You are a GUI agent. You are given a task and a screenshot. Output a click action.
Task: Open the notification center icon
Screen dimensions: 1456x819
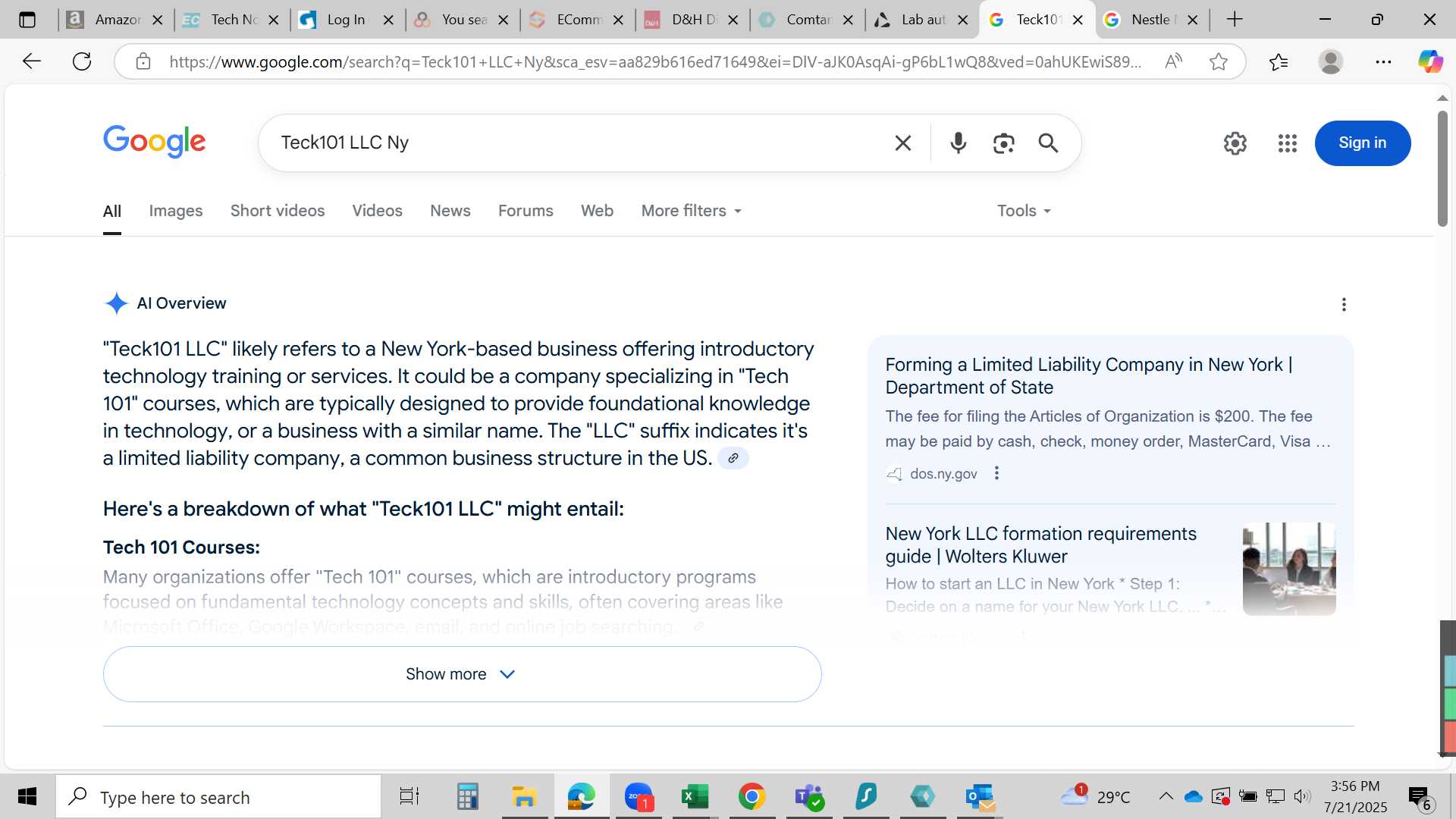coord(1419,796)
